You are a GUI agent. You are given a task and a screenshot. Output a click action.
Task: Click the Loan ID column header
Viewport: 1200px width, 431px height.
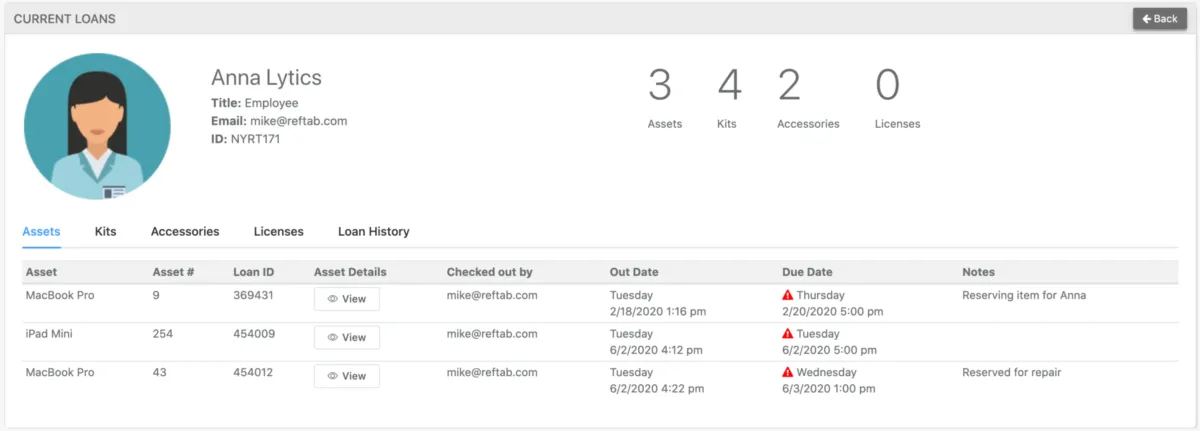coord(253,272)
